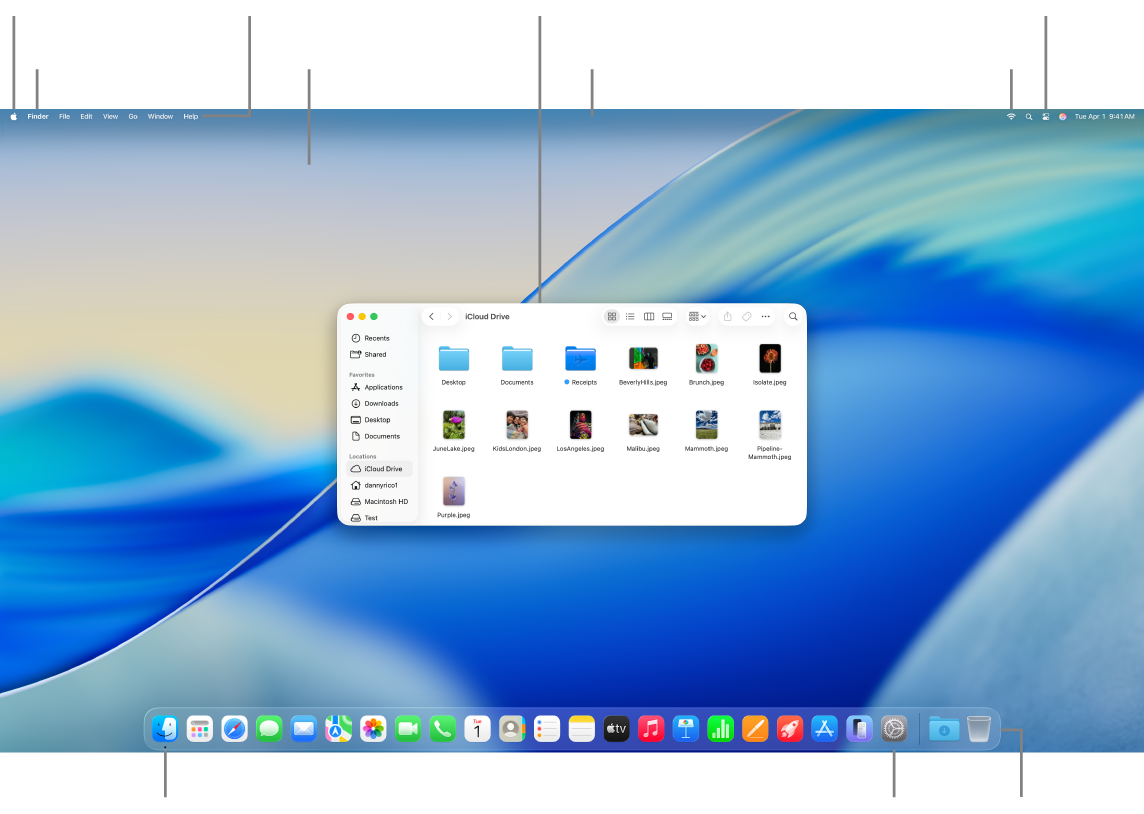The width and height of the screenshot is (1144, 814).
Task: Click the Finder window search icon
Action: tap(793, 317)
